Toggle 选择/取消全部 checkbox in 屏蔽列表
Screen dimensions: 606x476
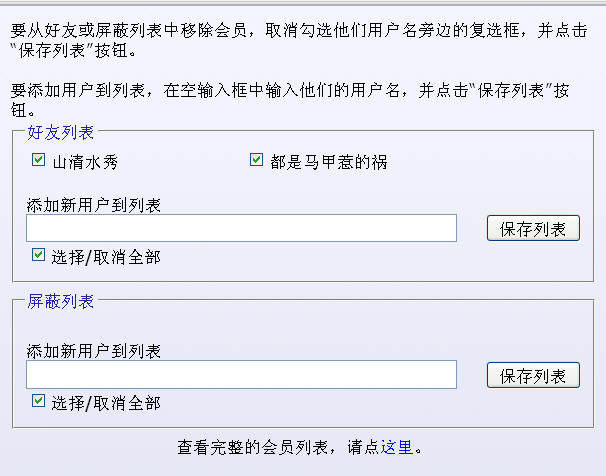(x=39, y=402)
